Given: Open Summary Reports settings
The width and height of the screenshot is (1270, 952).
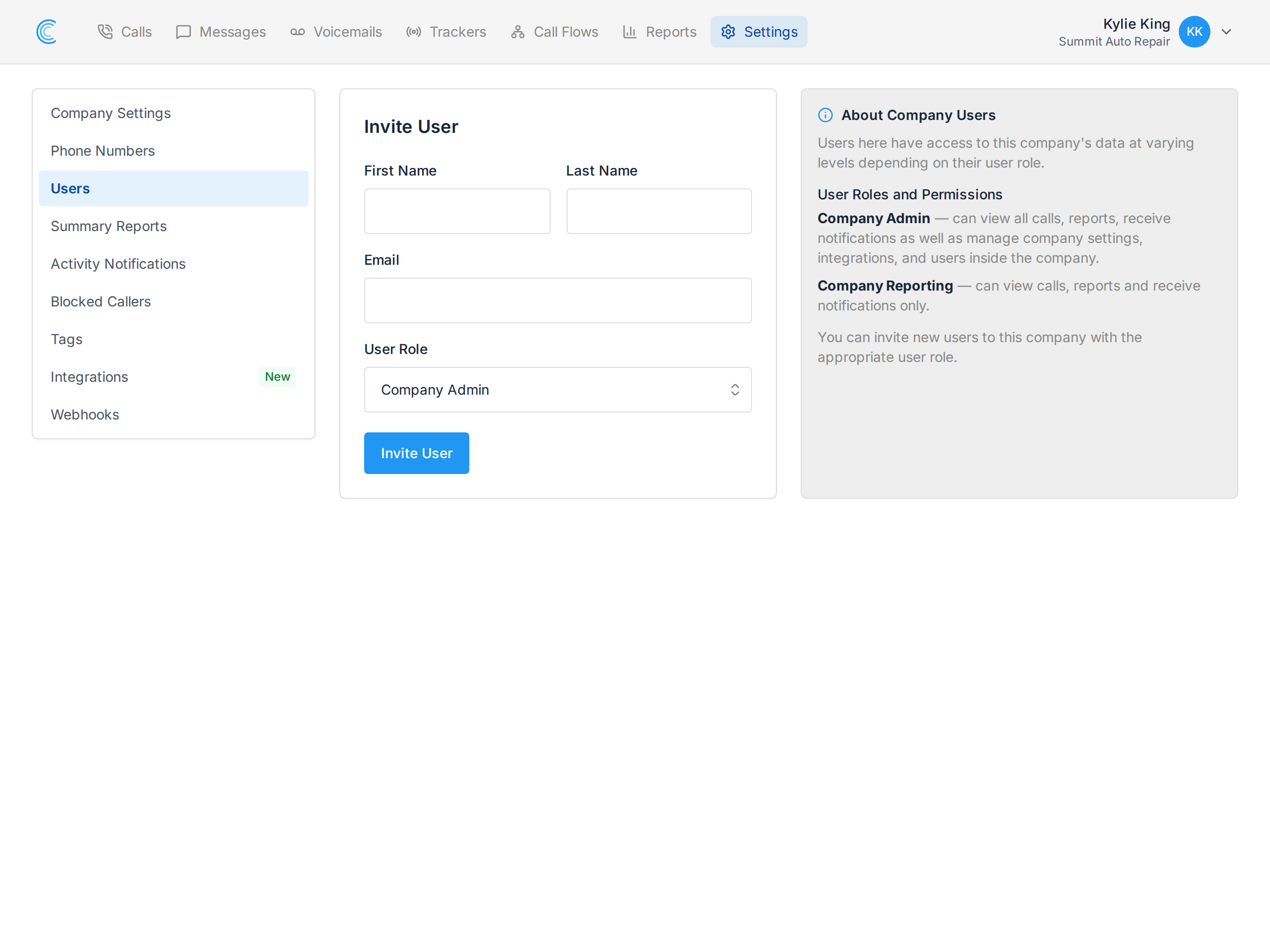Looking at the screenshot, I should pos(174,226).
